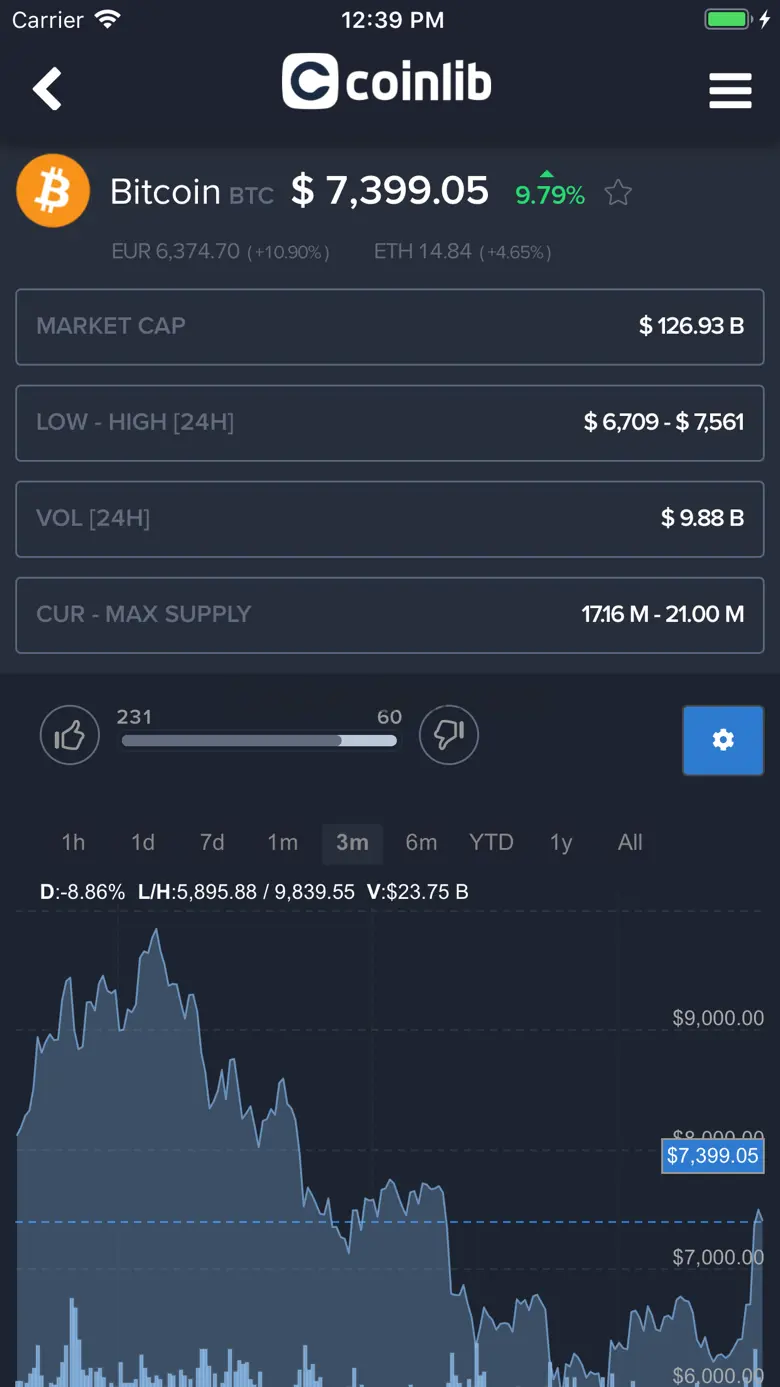This screenshot has height=1387, width=780.
Task: Show the All time chart range
Action: click(x=630, y=843)
